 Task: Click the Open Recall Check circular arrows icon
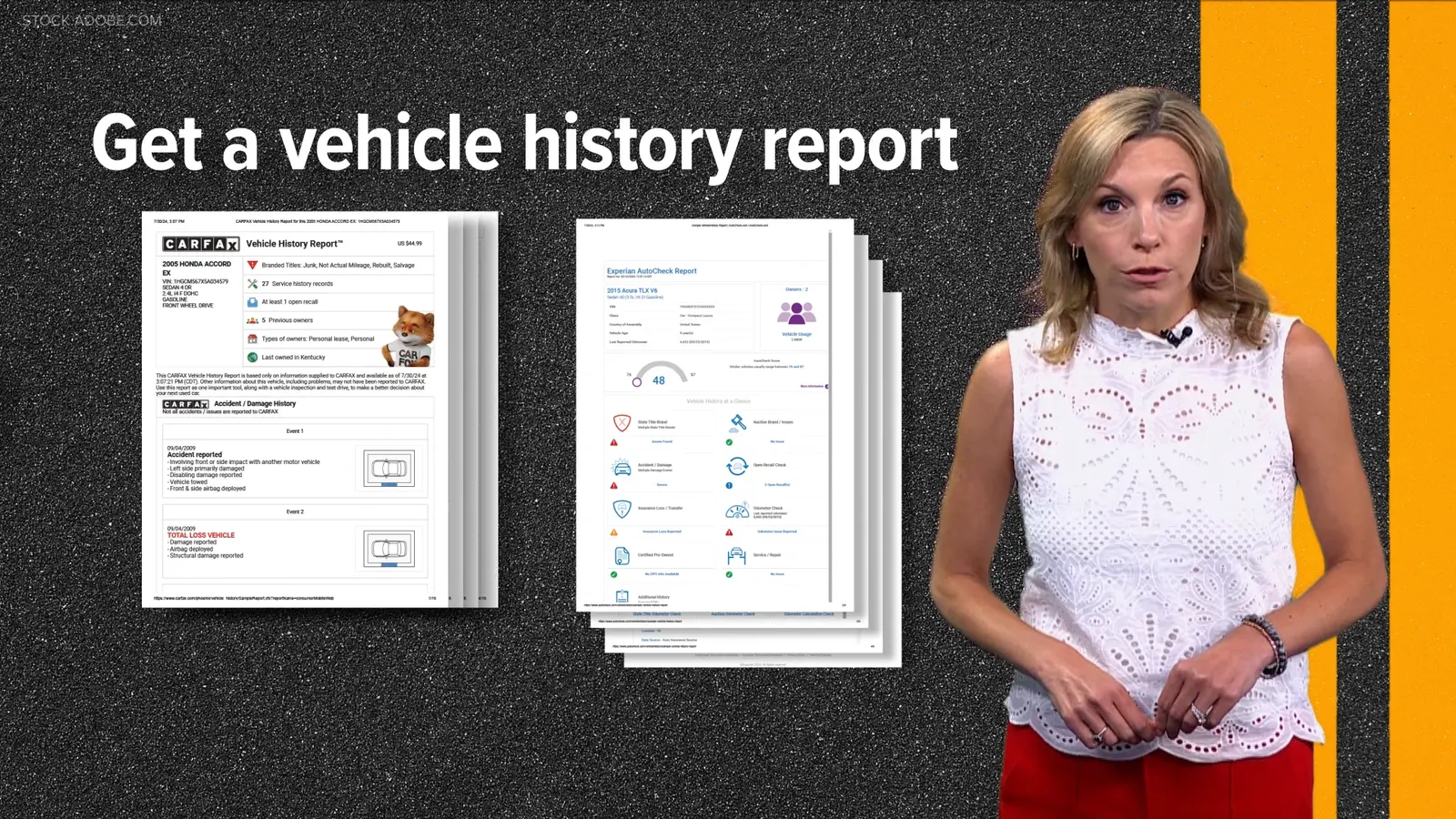point(737,466)
